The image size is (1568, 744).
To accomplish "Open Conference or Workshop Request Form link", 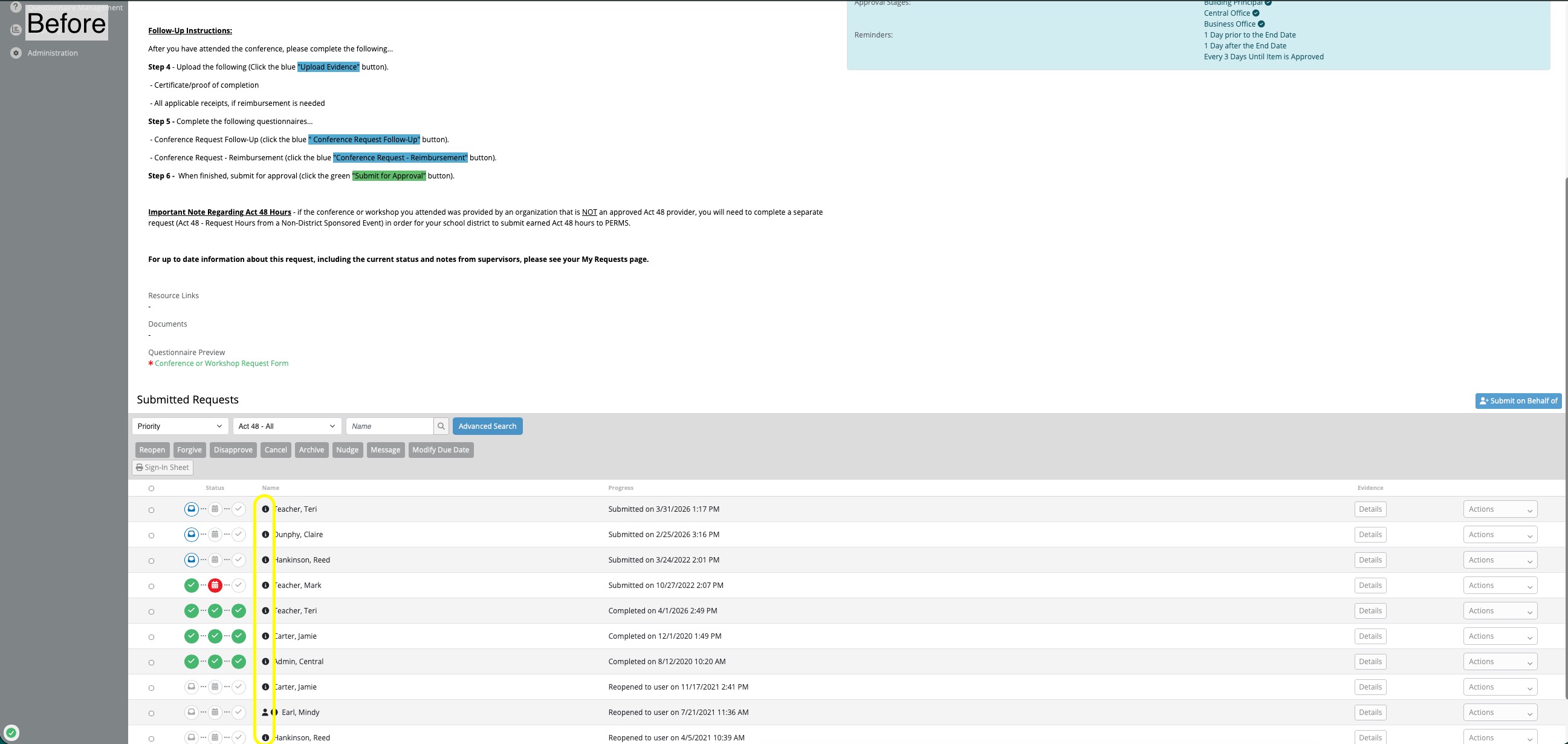I will pos(222,364).
